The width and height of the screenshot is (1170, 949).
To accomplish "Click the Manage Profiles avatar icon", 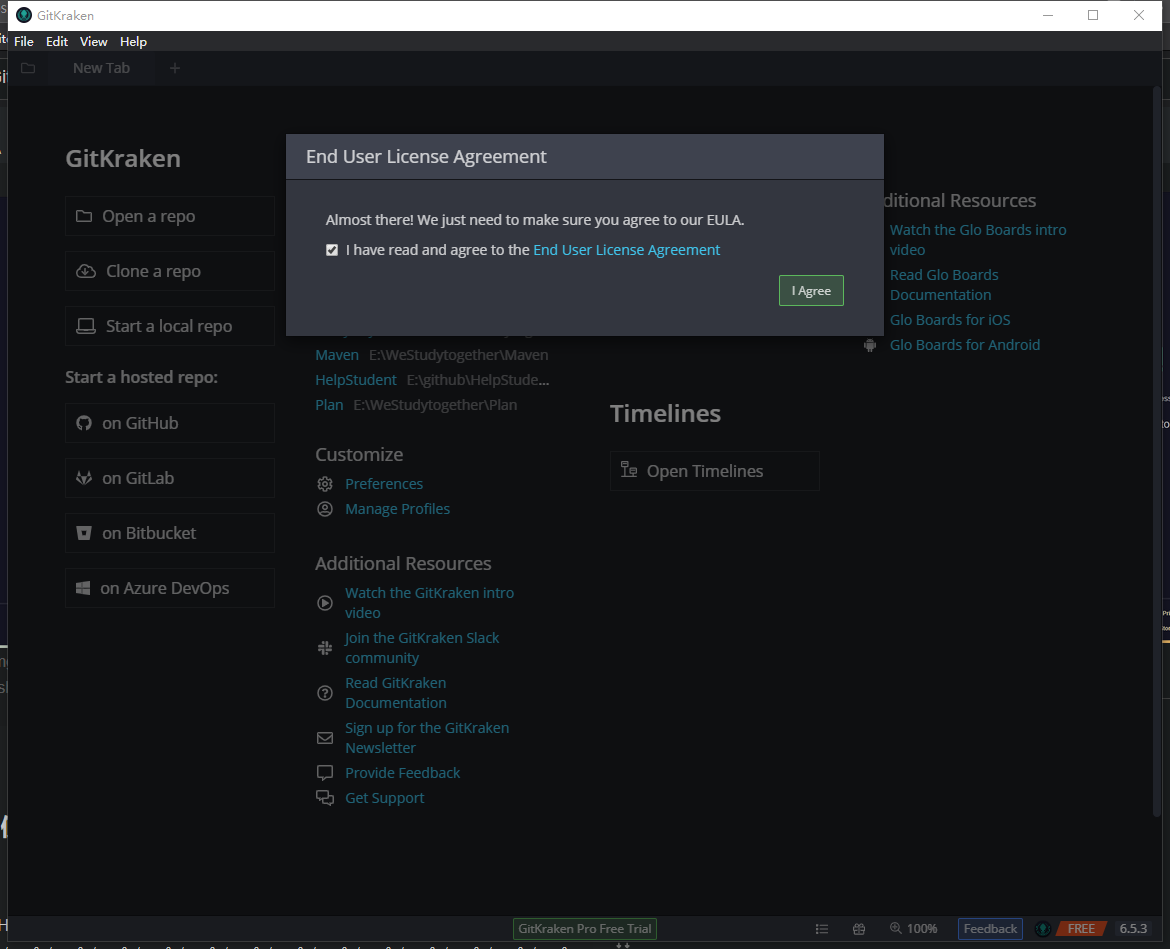I will tap(324, 509).
